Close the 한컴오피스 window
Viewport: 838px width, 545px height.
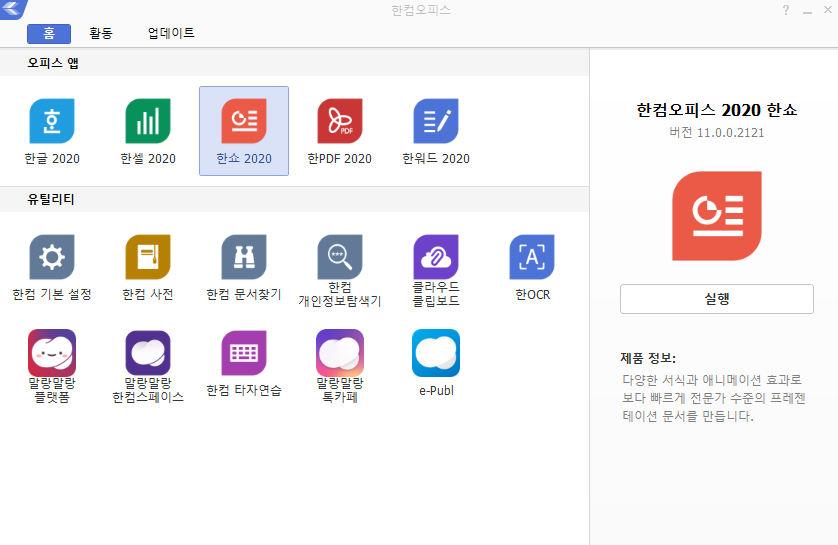point(828,10)
